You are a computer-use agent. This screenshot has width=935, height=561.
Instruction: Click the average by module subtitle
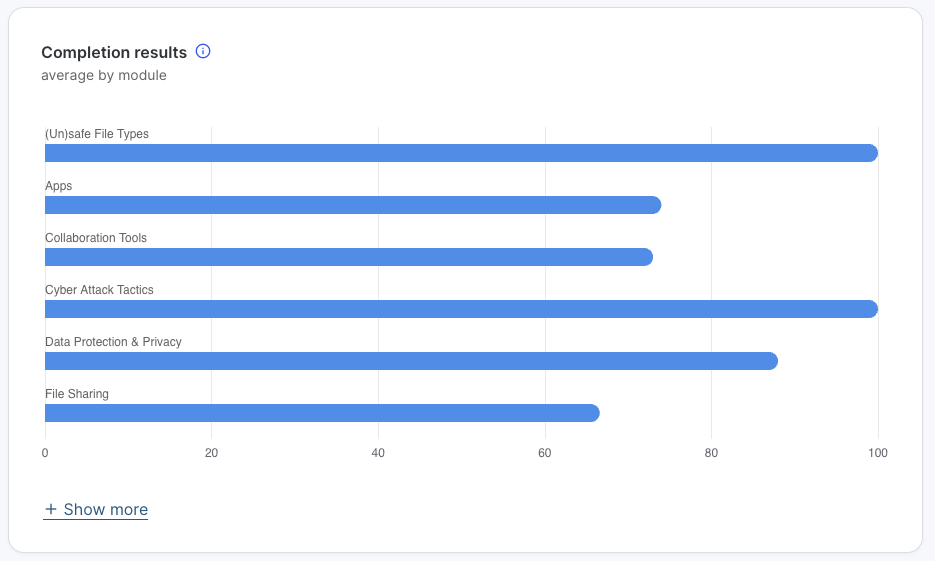tap(104, 75)
